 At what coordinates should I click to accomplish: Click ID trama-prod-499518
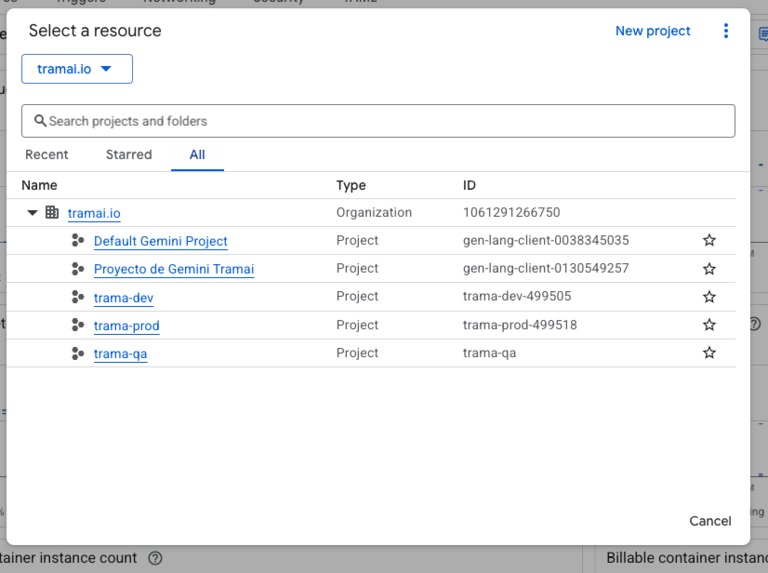pyautogui.click(x=520, y=325)
